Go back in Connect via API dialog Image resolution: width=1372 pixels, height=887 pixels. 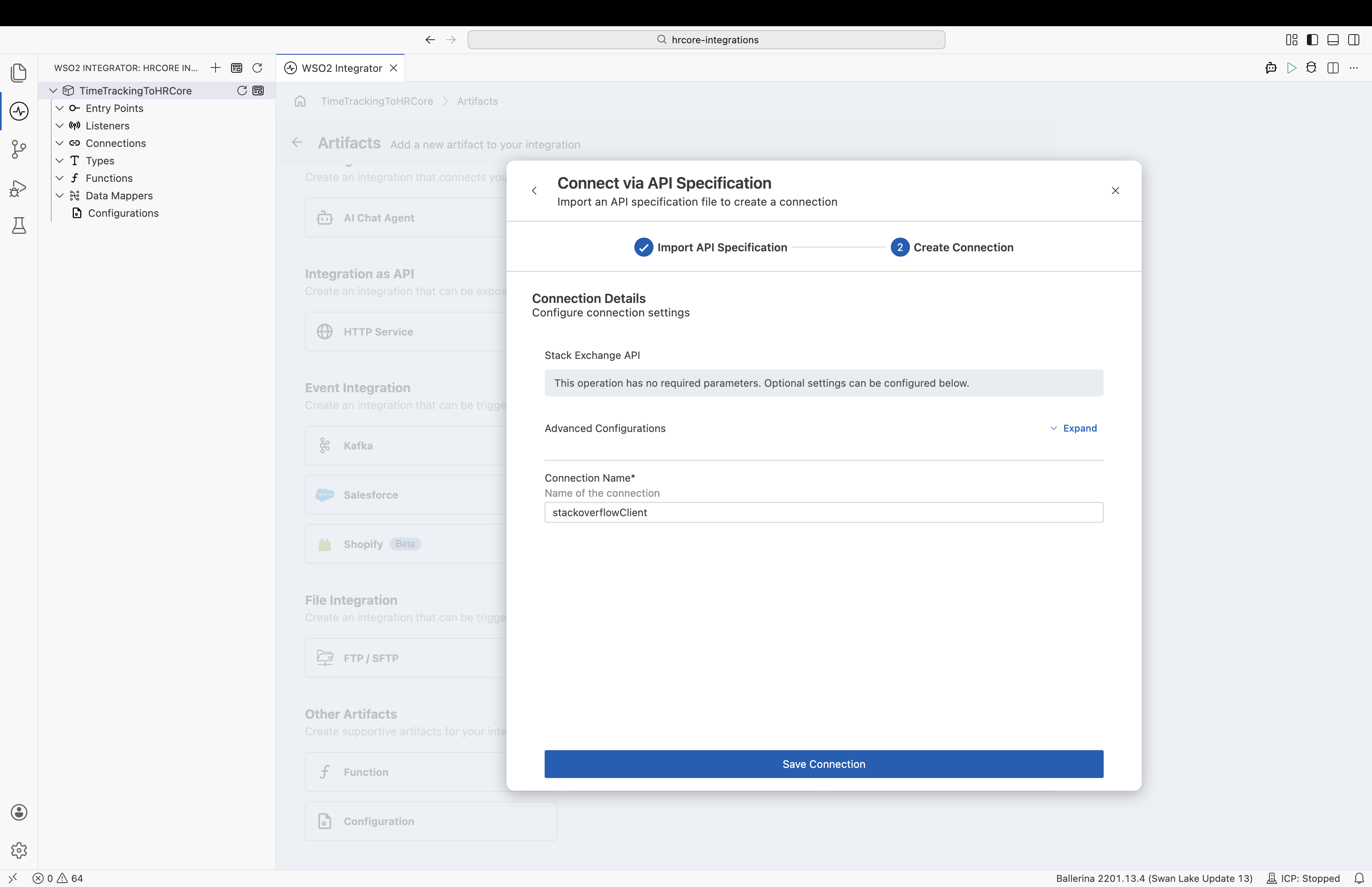pos(534,191)
